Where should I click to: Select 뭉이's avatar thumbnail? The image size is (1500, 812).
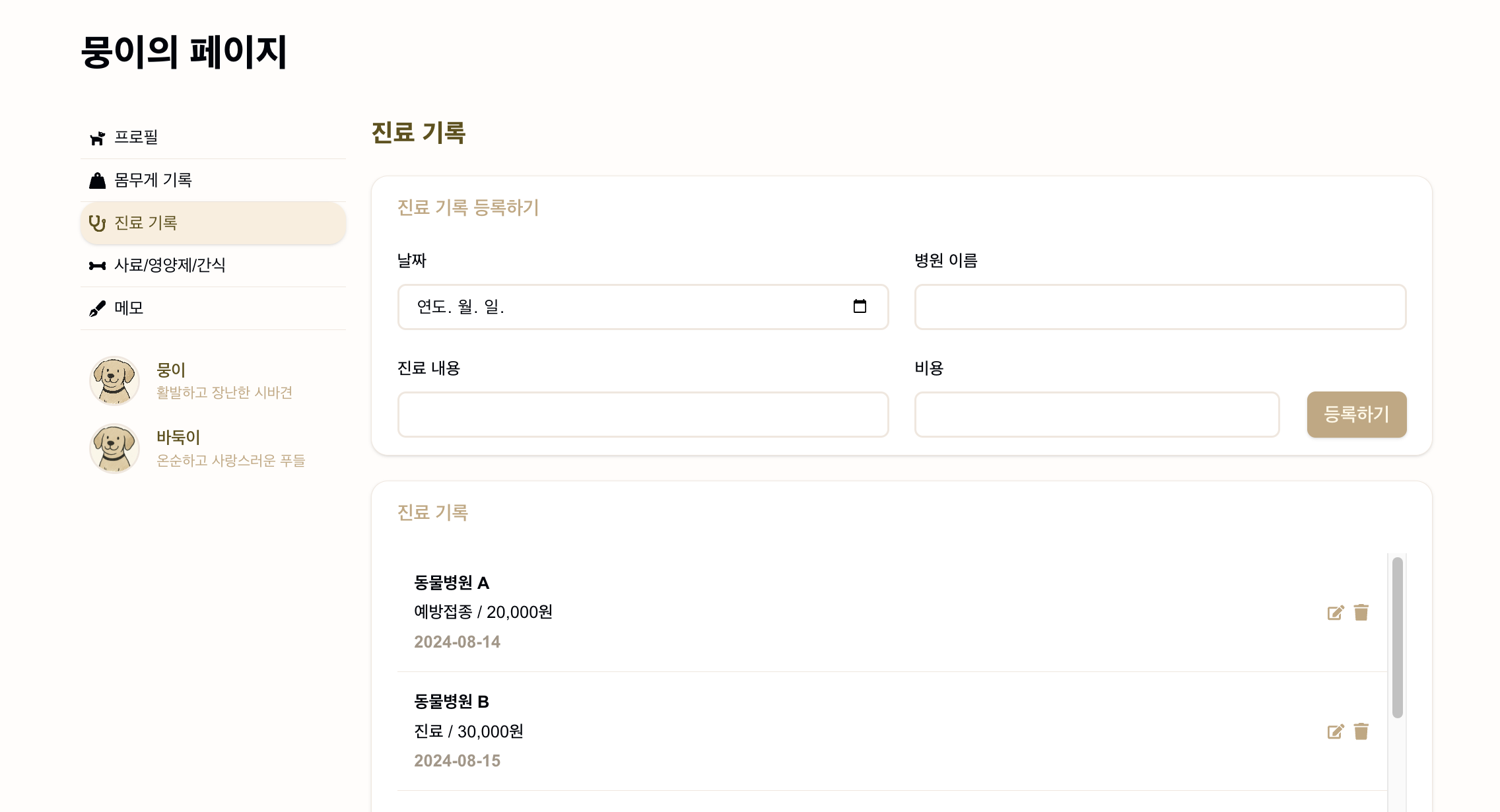click(114, 381)
